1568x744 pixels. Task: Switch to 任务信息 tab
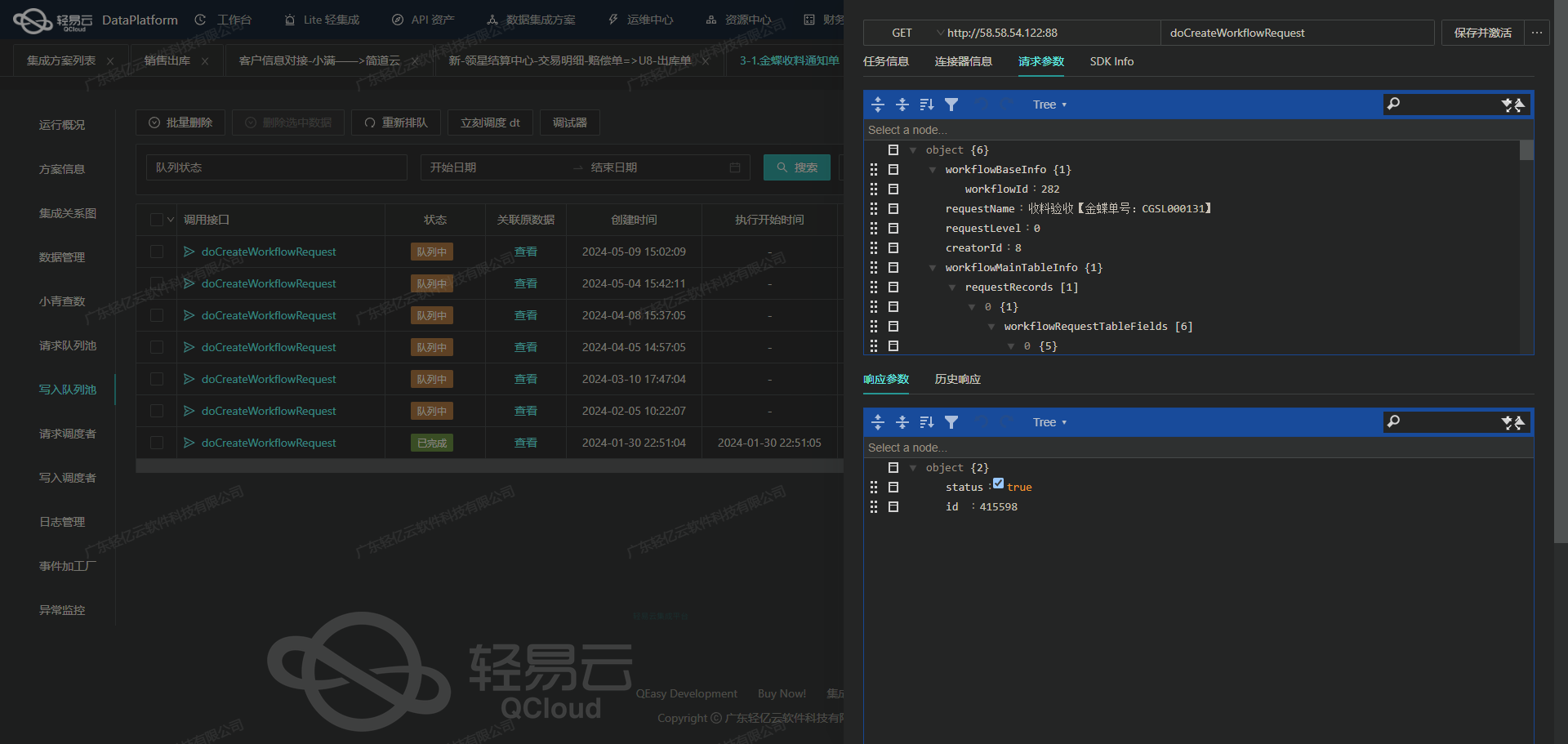886,61
